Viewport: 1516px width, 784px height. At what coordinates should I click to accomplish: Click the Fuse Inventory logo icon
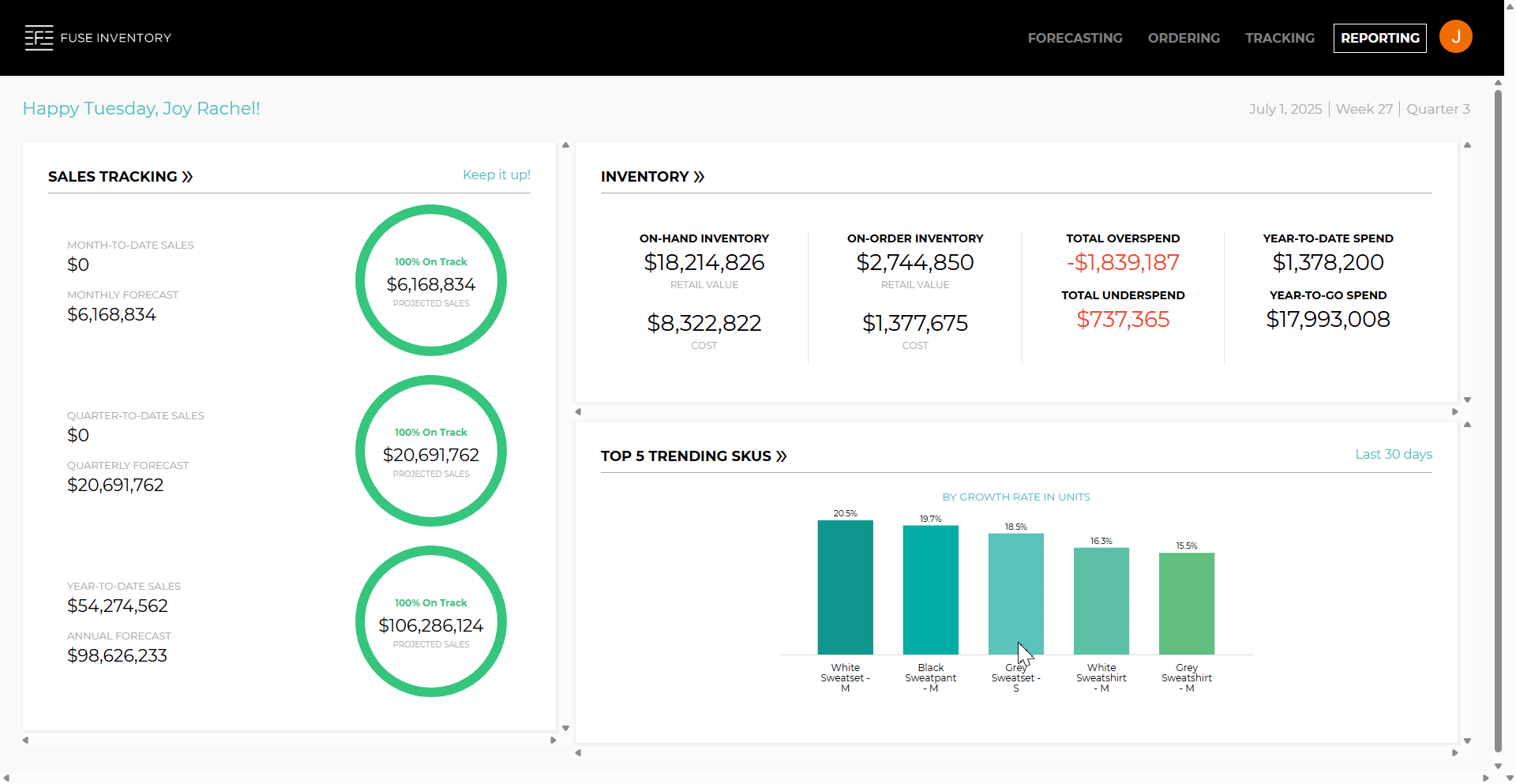39,38
